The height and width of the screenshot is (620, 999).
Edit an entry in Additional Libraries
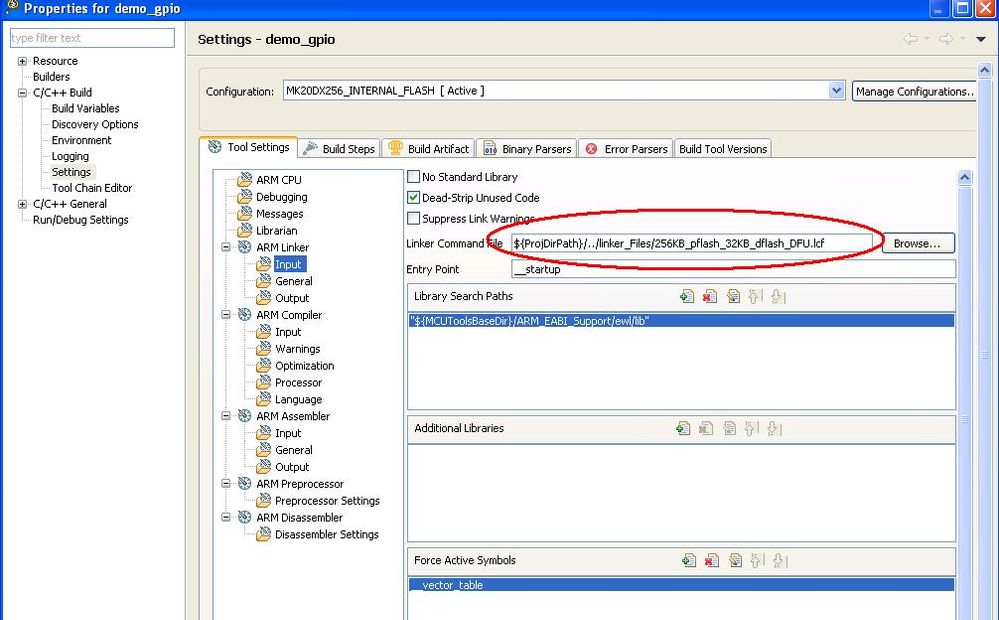(x=729, y=428)
